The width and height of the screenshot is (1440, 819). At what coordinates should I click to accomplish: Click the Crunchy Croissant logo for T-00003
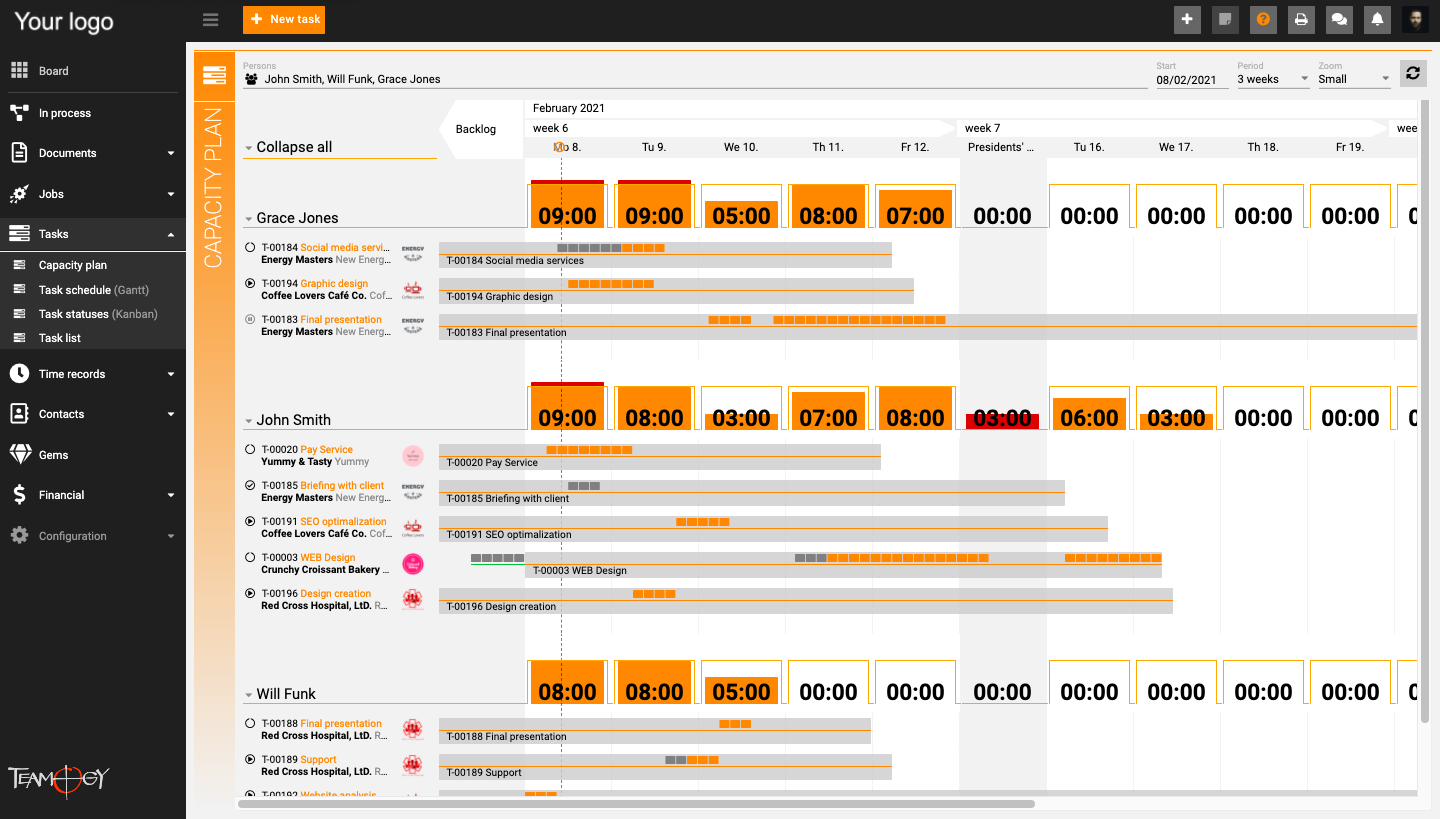point(413,564)
